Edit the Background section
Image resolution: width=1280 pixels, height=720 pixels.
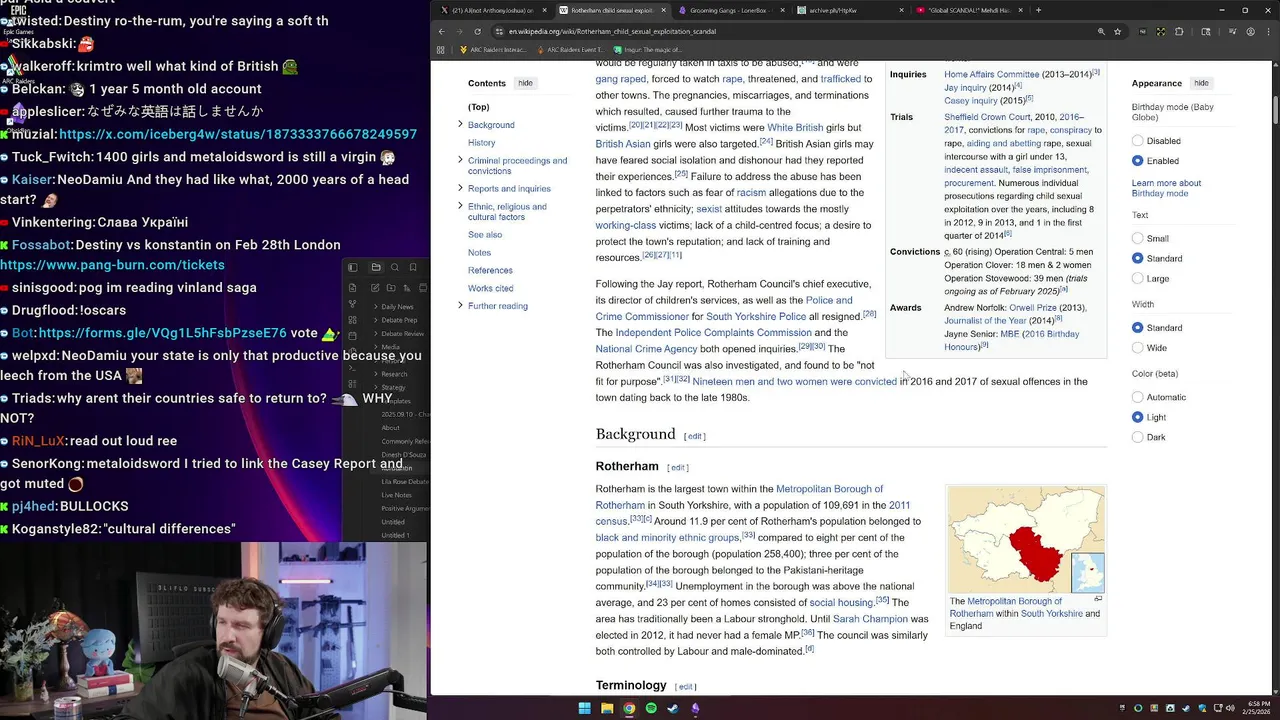[695, 436]
